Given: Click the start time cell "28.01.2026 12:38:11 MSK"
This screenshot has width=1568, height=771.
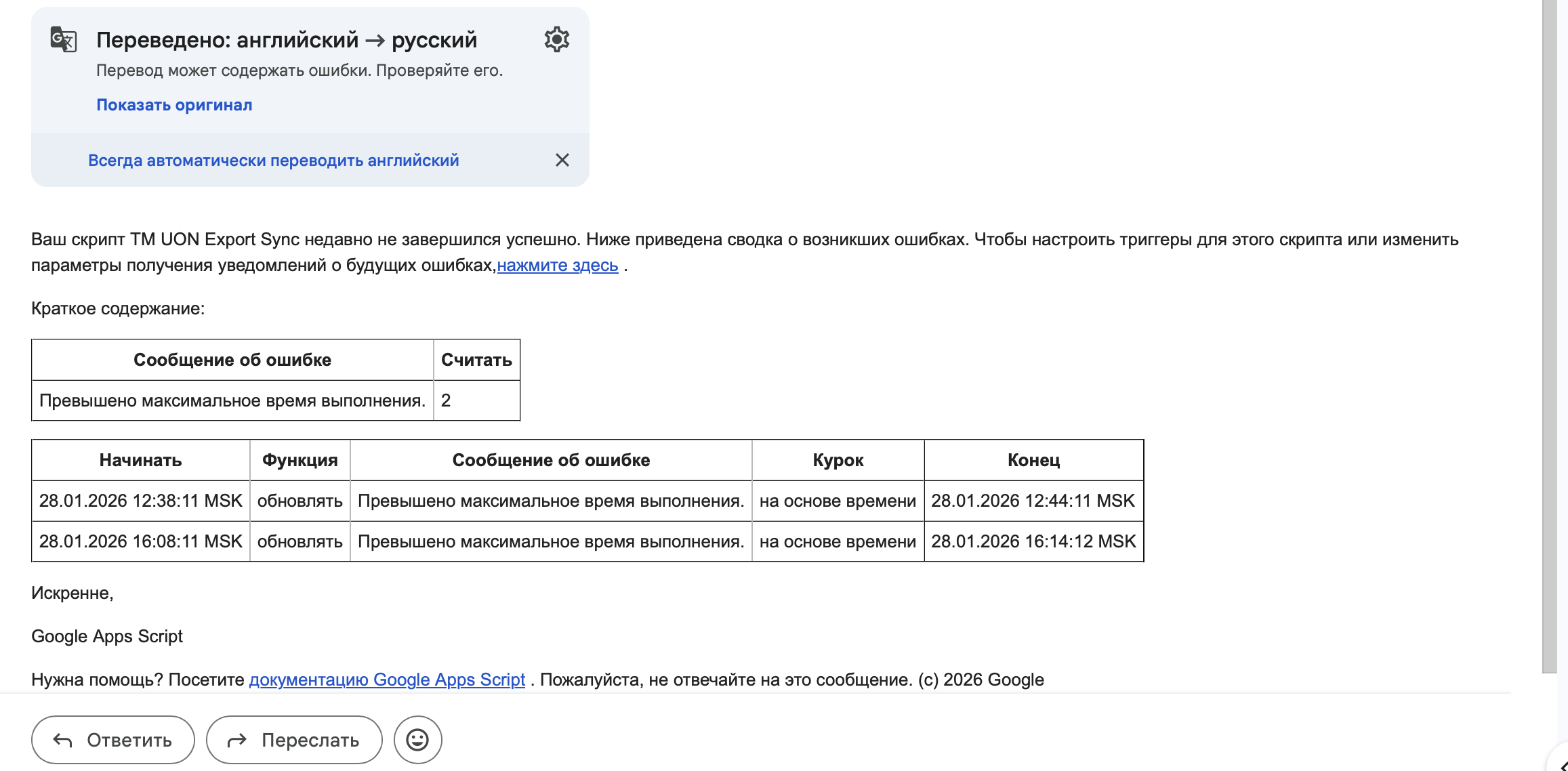Looking at the screenshot, I should 140,501.
